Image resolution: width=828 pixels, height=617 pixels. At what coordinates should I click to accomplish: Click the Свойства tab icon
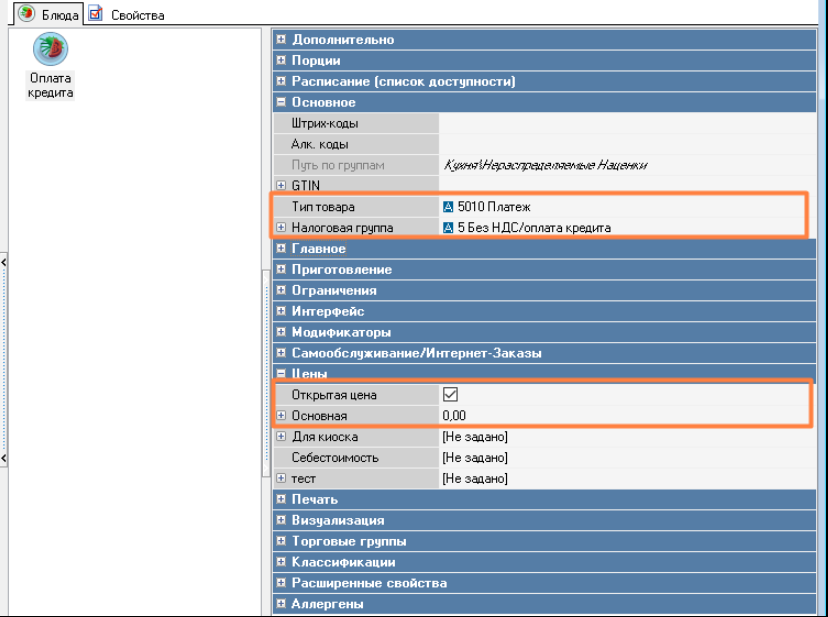(x=95, y=14)
